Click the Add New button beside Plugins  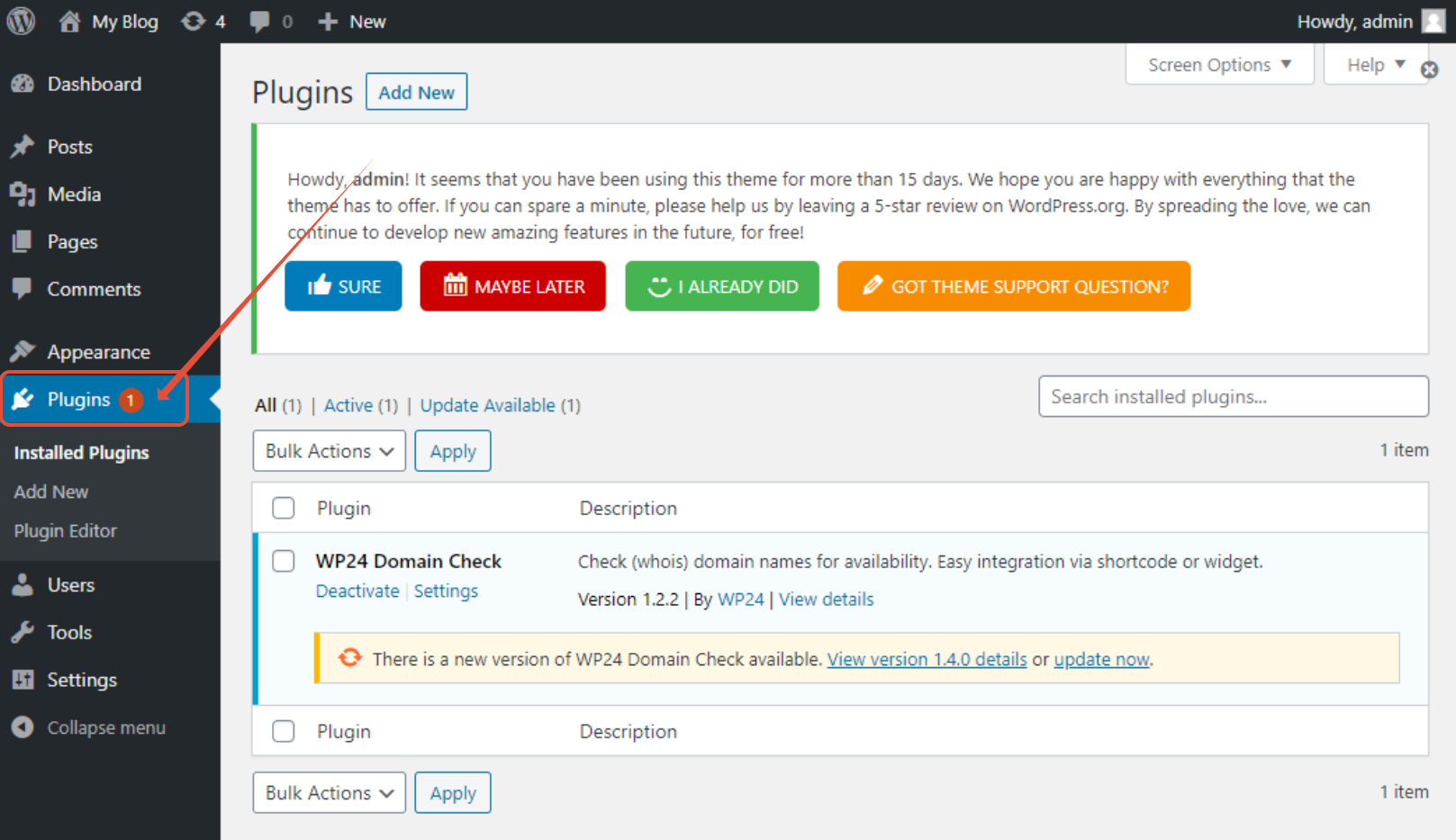point(416,92)
